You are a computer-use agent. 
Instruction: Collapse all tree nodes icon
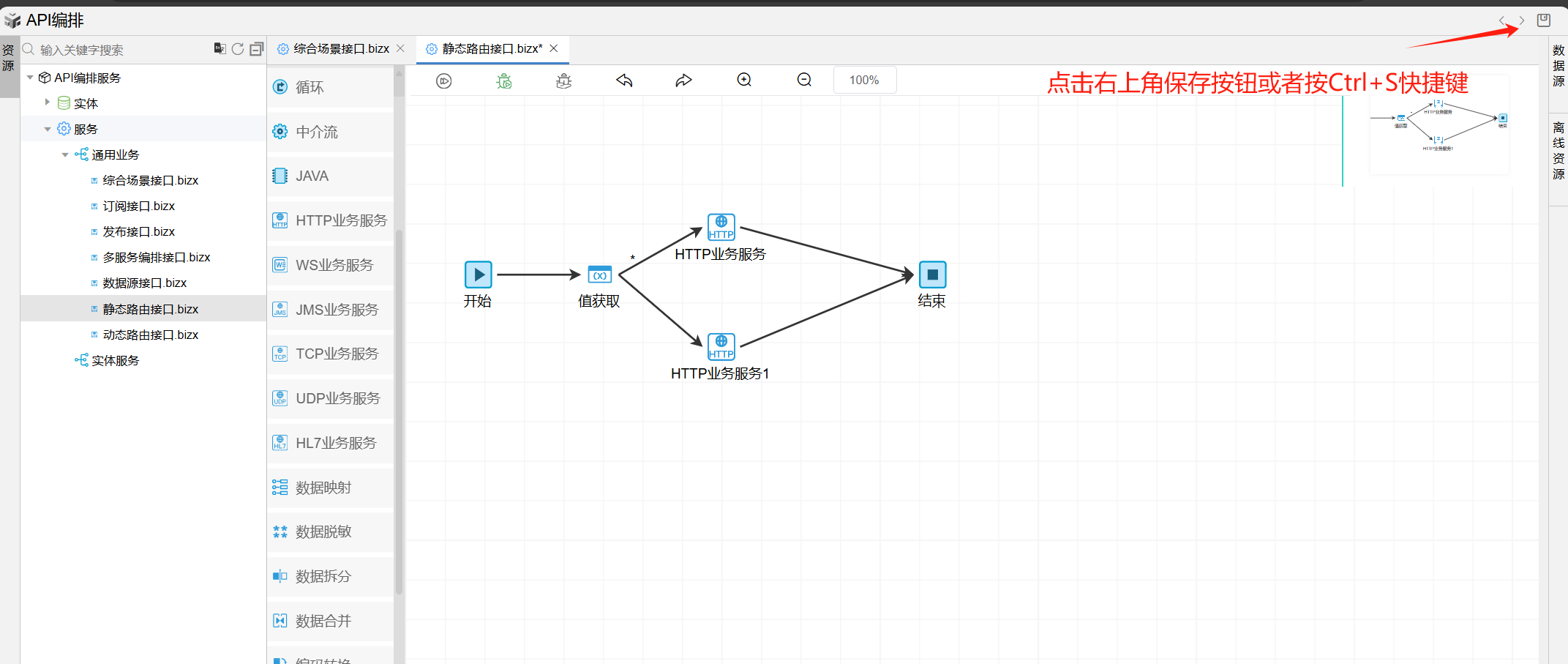pos(256,49)
